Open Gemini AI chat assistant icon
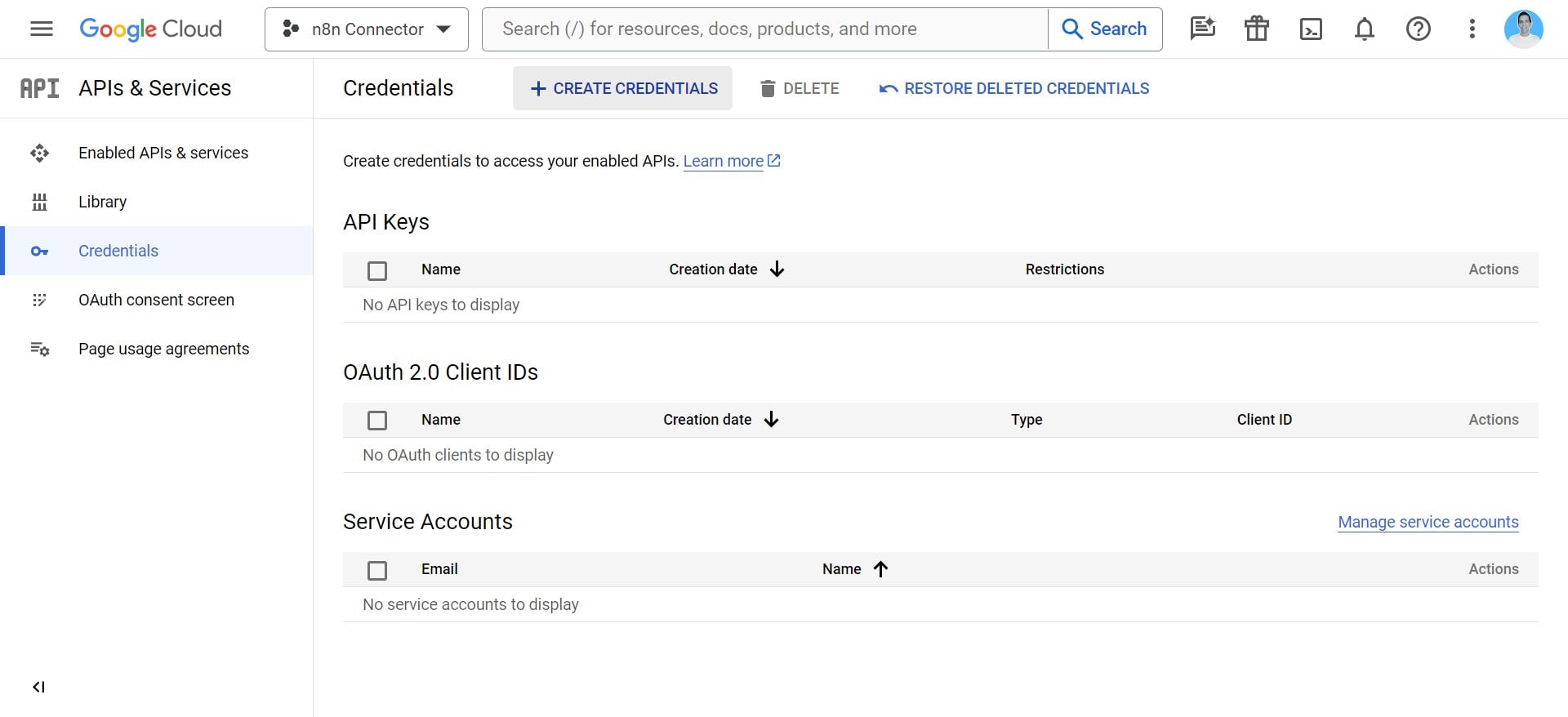This screenshot has width=1568, height=717. pyautogui.click(x=1202, y=29)
